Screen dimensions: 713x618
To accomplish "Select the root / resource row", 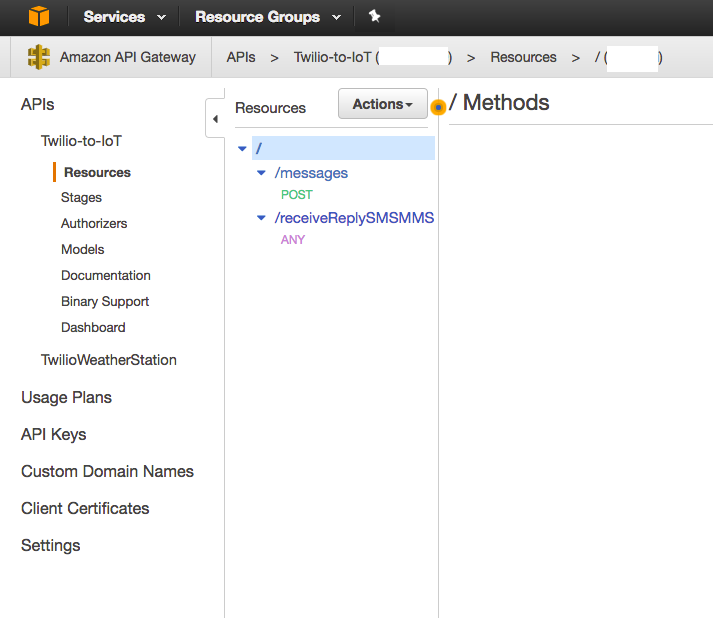I will click(343, 148).
